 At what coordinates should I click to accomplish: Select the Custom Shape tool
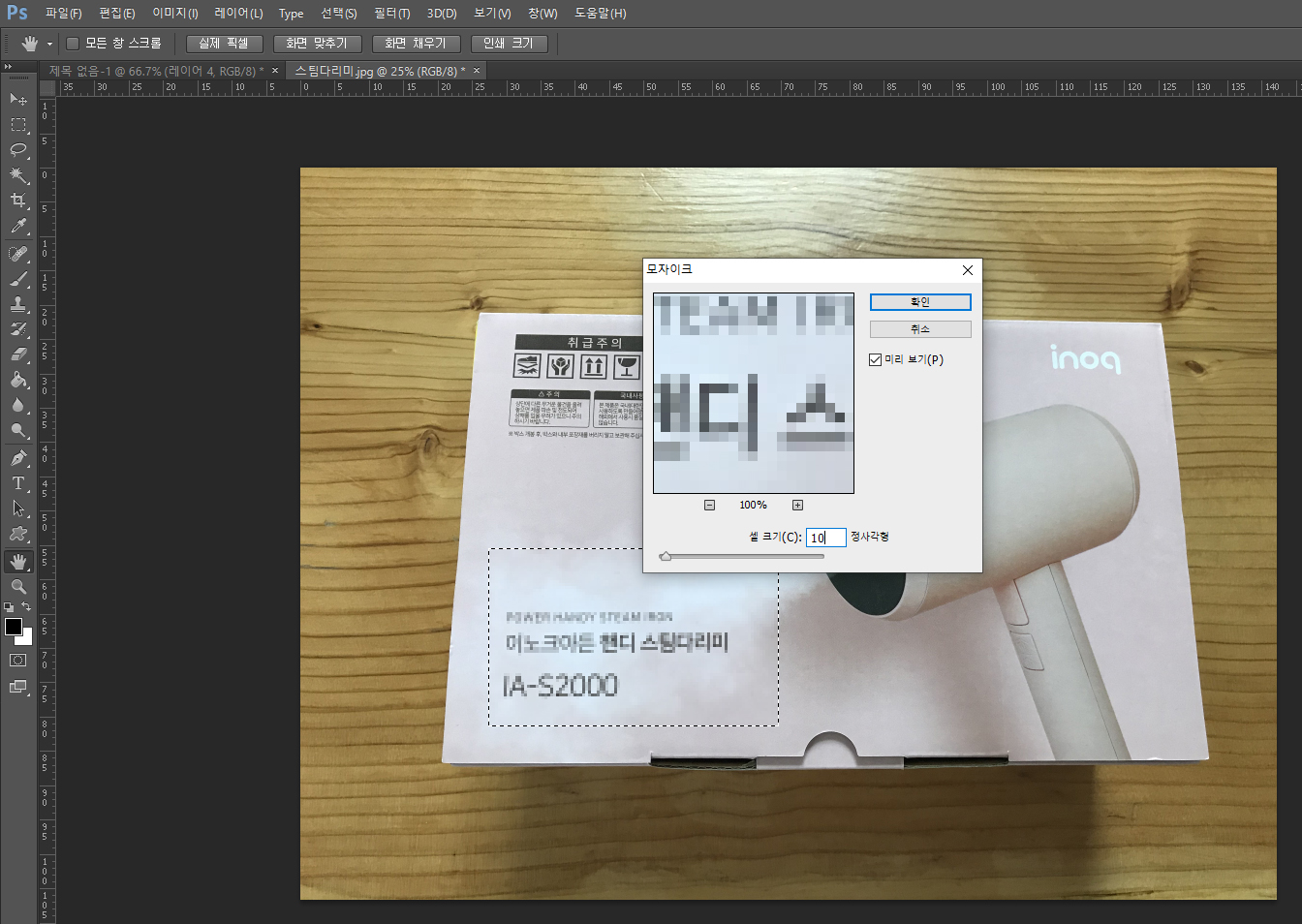coord(18,534)
